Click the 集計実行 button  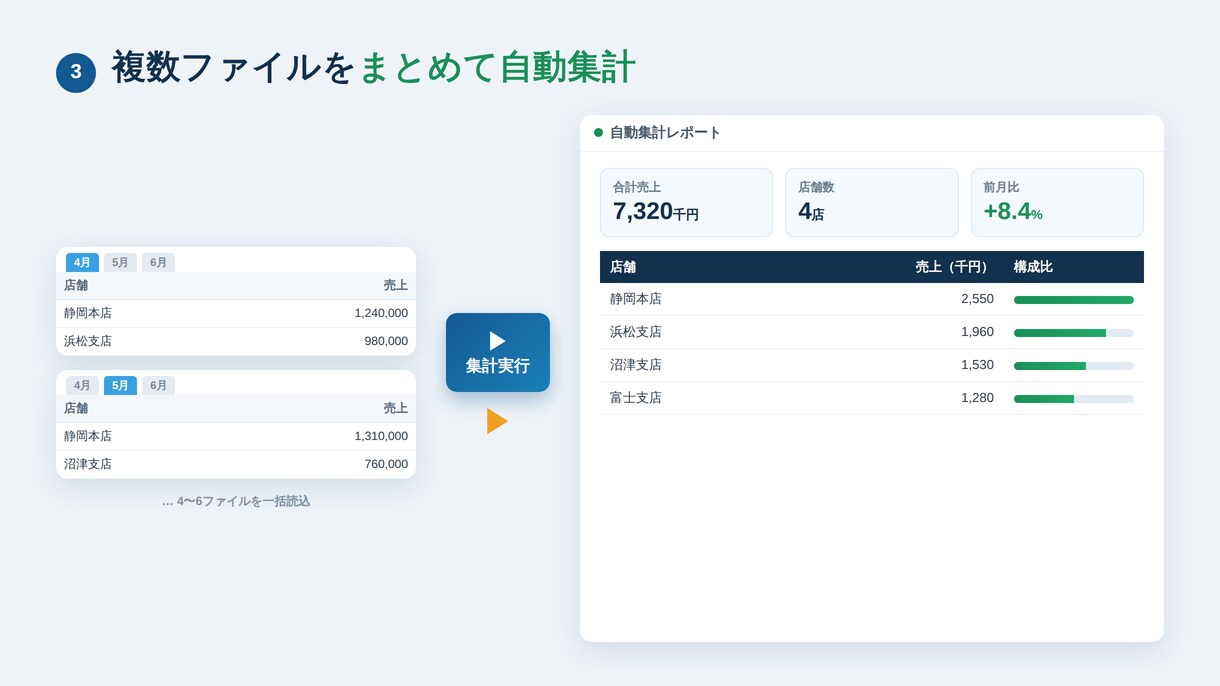click(498, 352)
